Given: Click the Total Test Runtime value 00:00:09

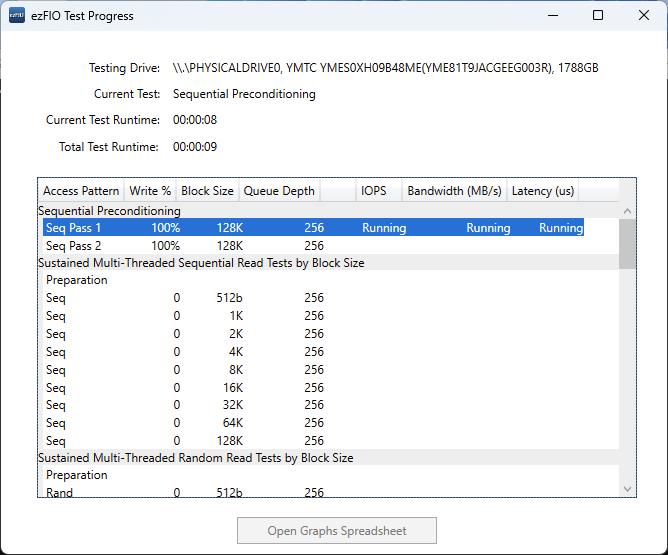Looking at the screenshot, I should (x=195, y=147).
